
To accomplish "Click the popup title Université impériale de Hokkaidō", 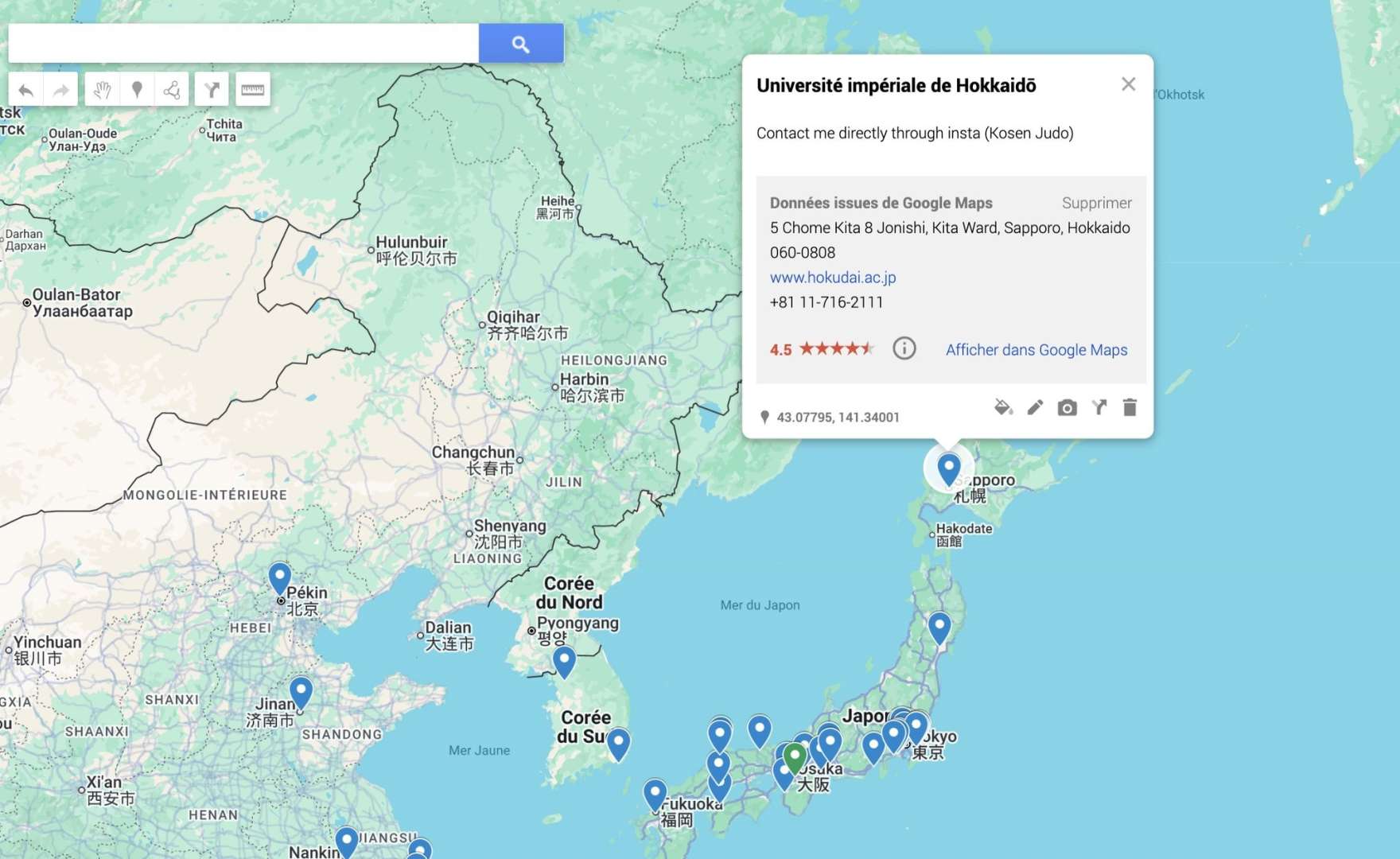I will pyautogui.click(x=896, y=85).
